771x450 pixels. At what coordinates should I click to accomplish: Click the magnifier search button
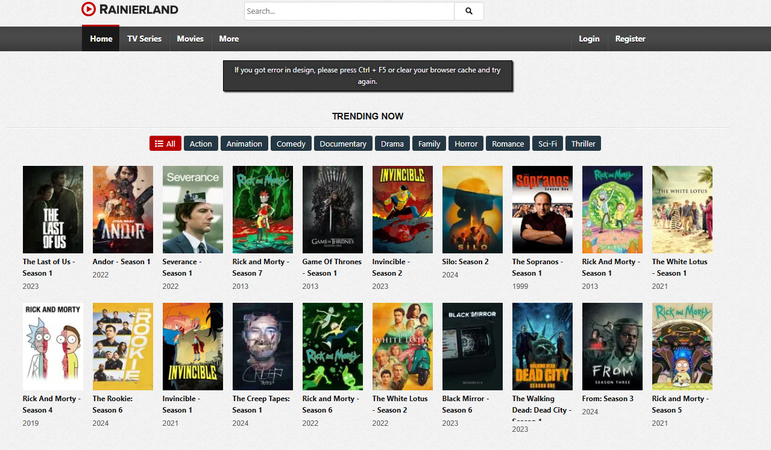point(469,11)
